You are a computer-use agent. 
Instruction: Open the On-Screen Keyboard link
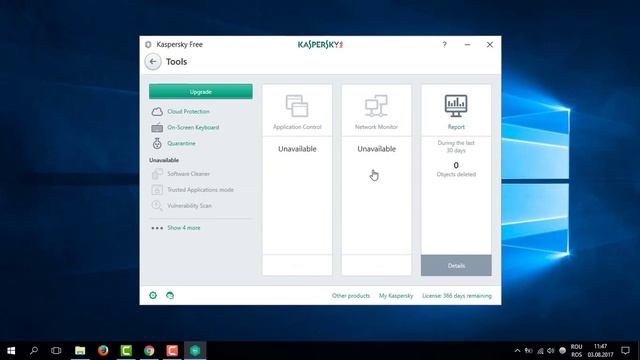pyautogui.click(x=193, y=127)
